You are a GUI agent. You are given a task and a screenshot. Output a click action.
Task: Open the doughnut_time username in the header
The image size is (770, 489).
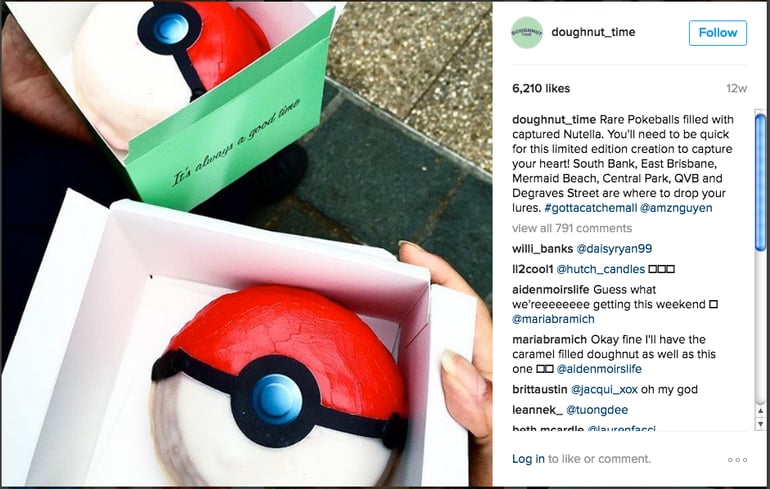click(593, 32)
